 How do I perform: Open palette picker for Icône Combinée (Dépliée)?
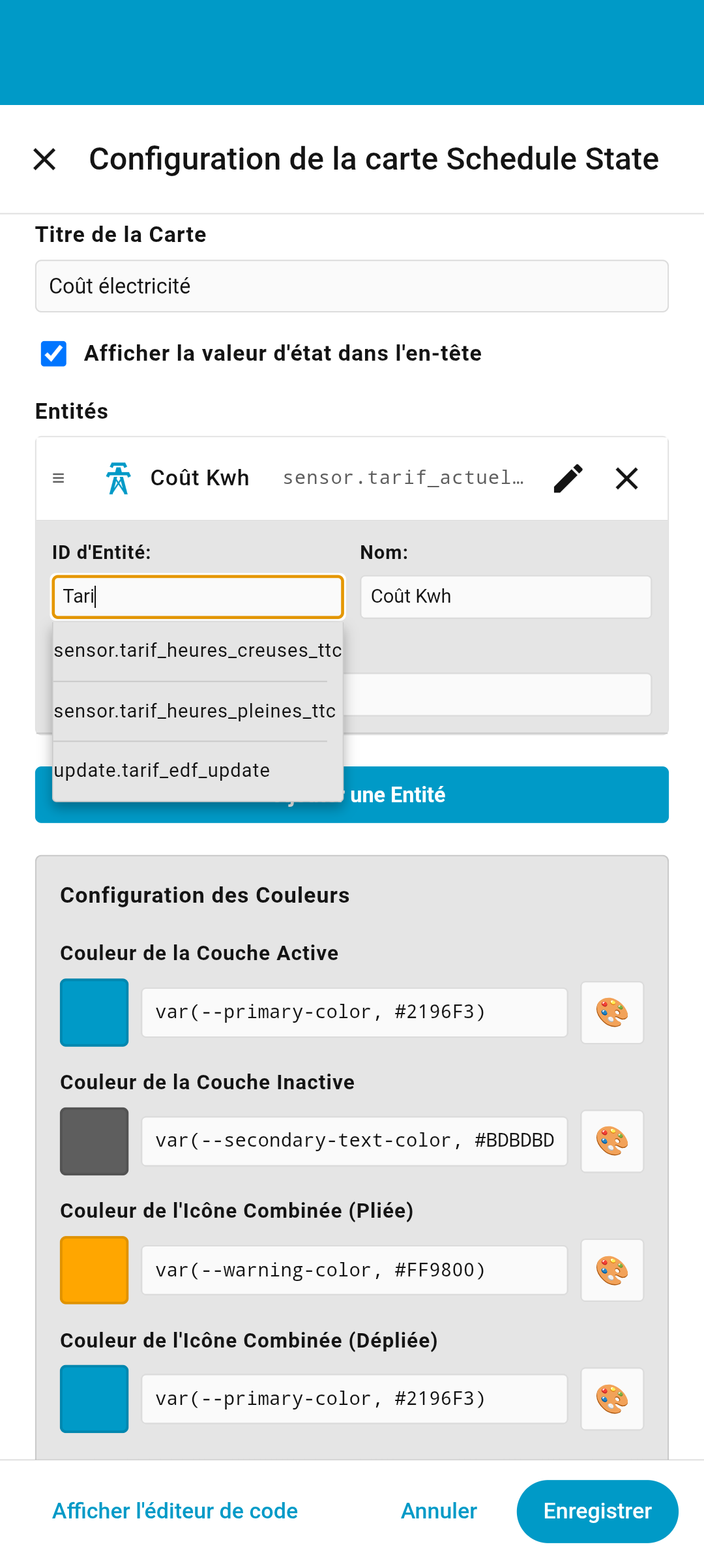[x=612, y=1398]
